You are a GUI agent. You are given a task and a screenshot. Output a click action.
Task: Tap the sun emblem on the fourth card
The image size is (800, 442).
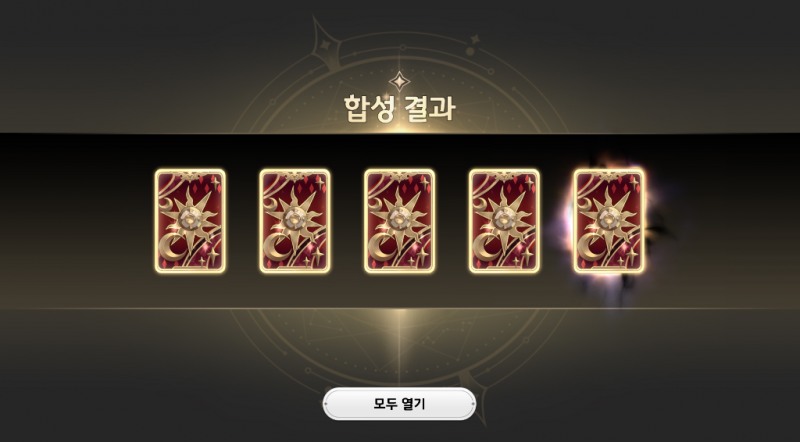coord(507,218)
